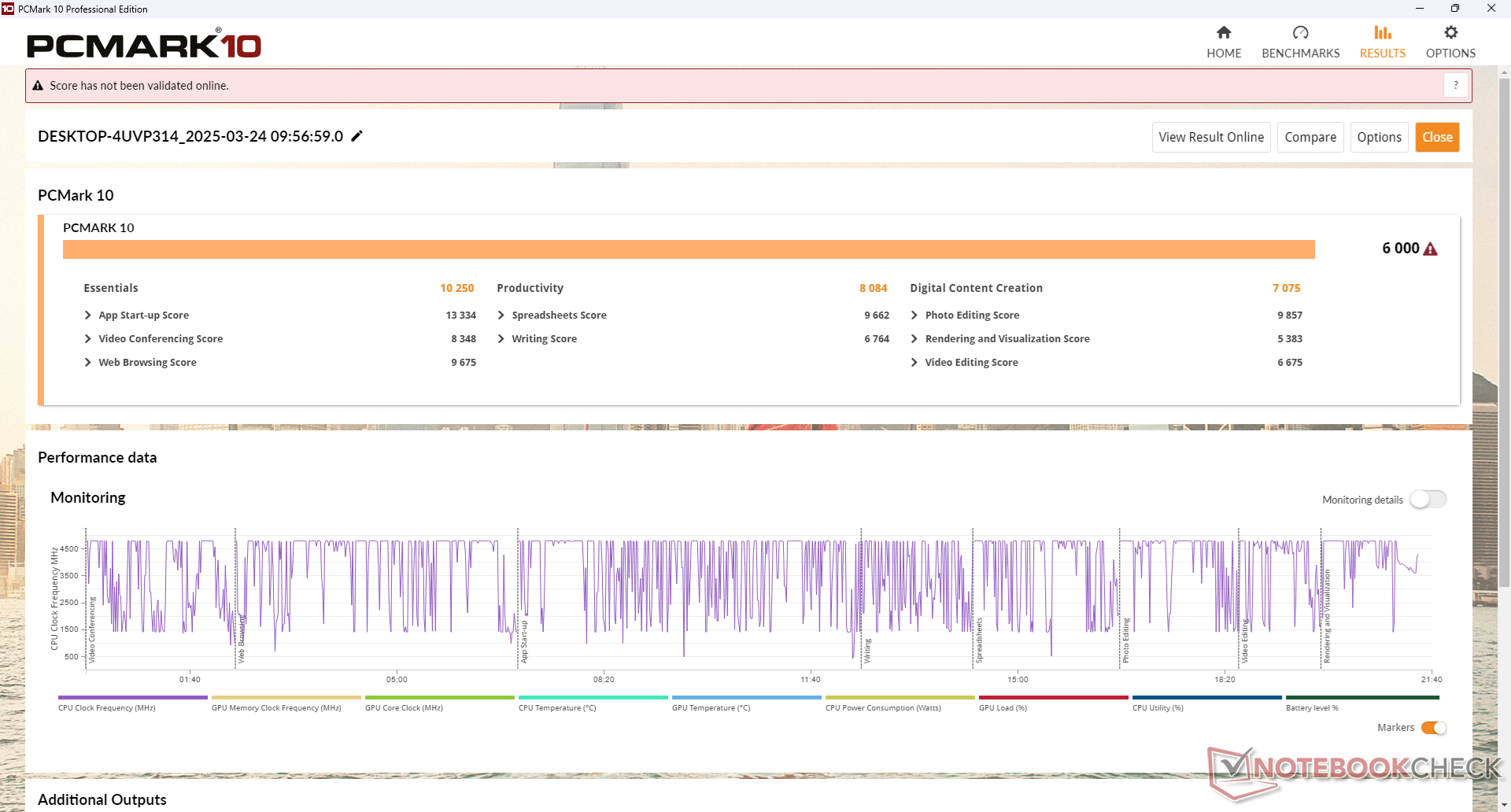Expand Rendering and Visualization Score row
Screen dimensions: 1511x812
914,339
